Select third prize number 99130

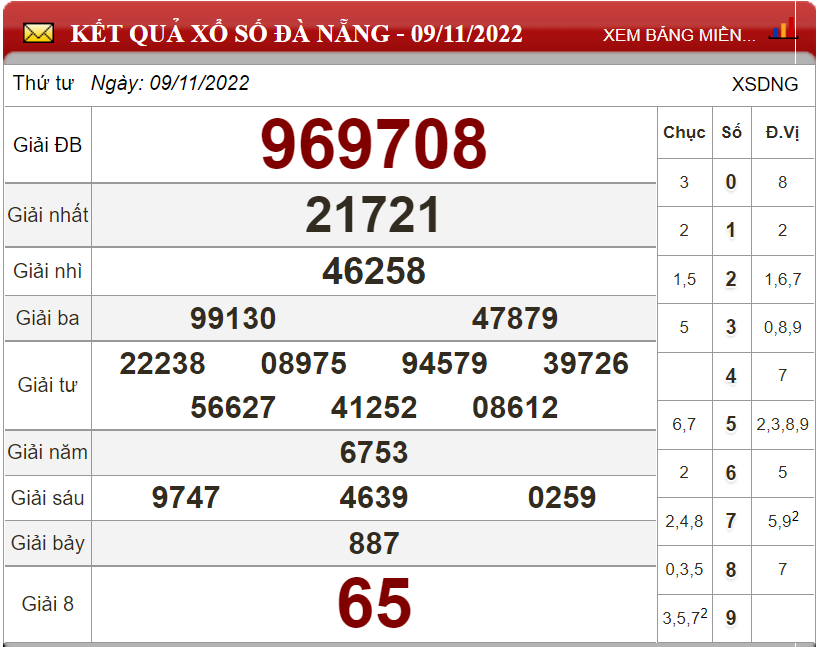coord(233,318)
